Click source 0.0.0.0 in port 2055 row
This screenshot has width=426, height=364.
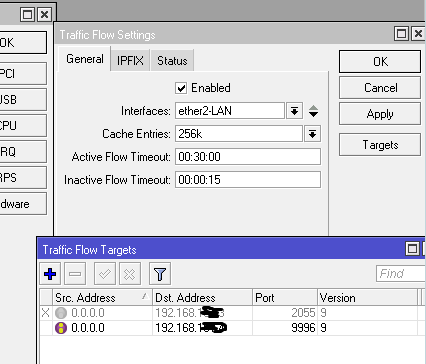point(88,313)
